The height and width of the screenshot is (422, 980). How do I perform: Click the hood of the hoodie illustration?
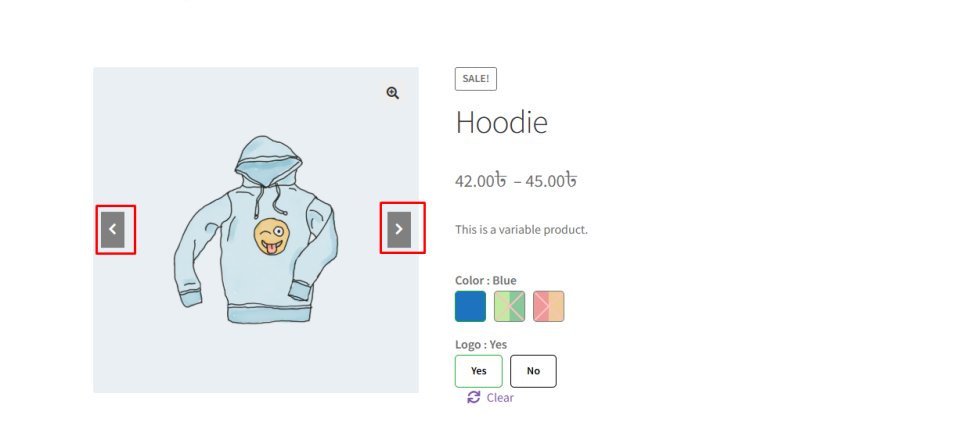268,159
